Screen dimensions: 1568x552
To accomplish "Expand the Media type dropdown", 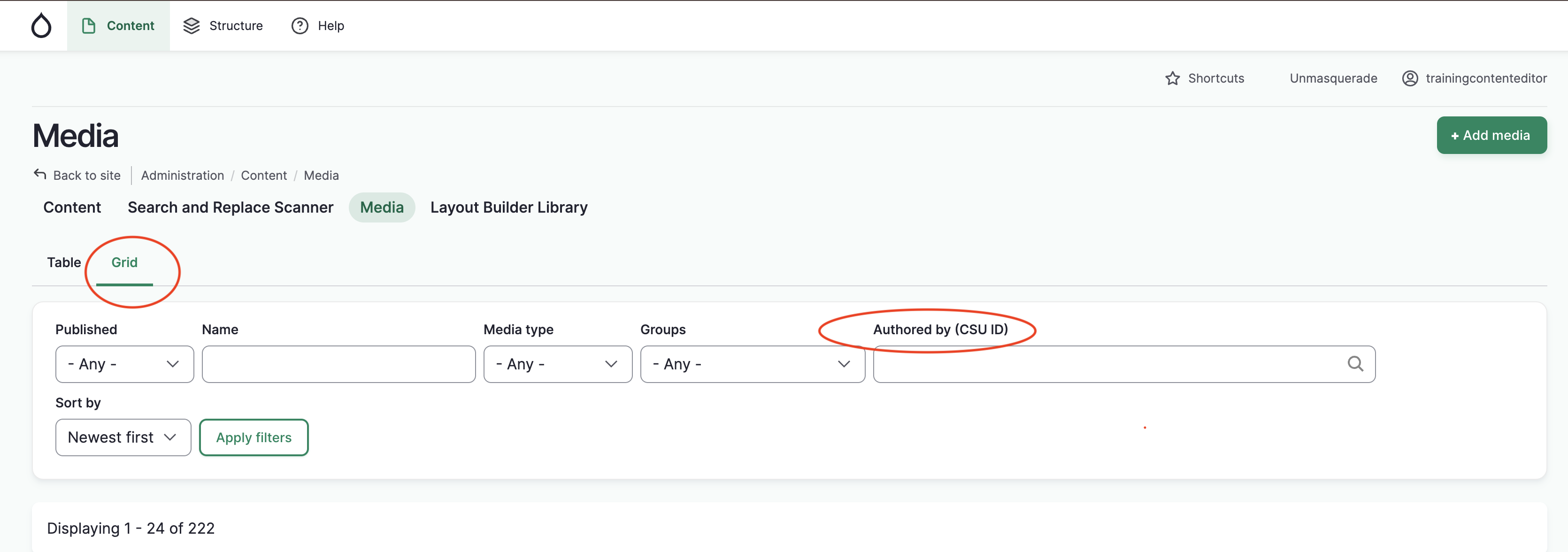I will [x=557, y=364].
